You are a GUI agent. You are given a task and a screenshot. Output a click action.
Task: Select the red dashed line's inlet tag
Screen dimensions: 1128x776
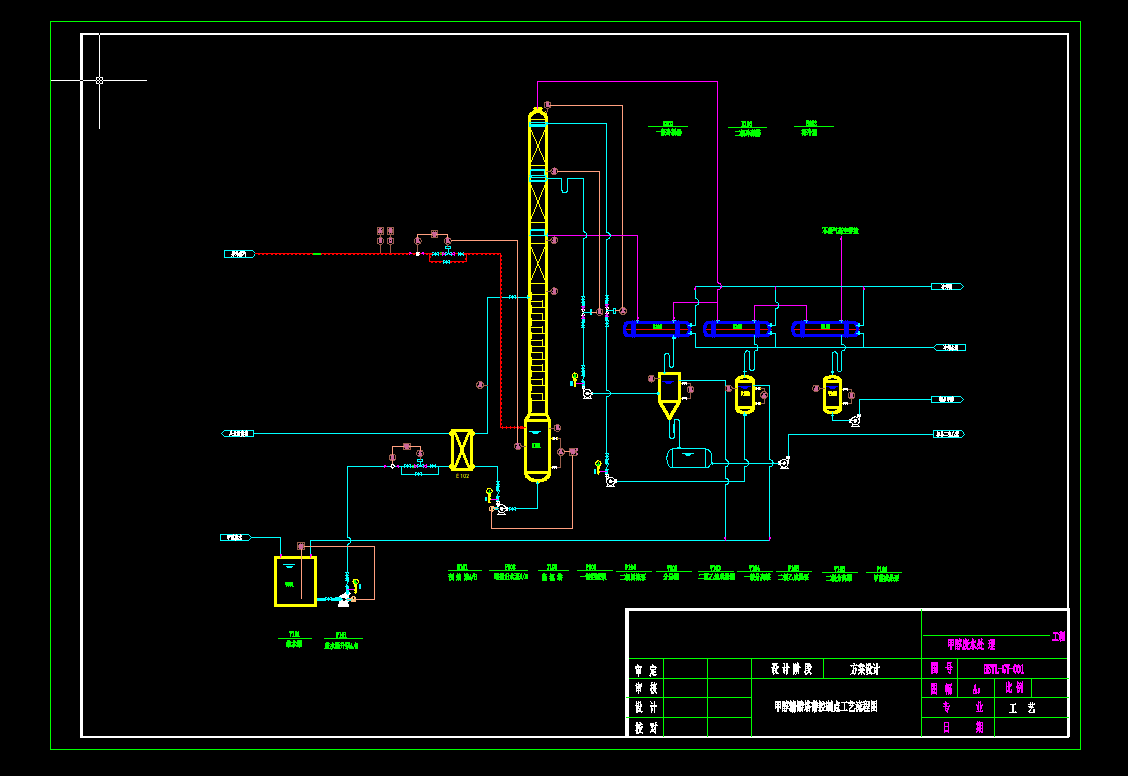tap(239, 254)
